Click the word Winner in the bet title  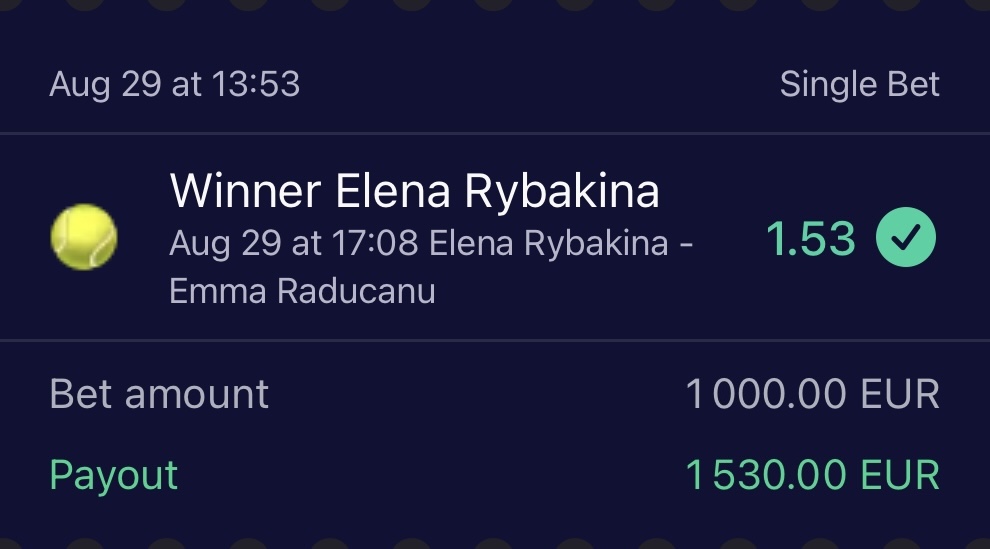[x=245, y=191]
